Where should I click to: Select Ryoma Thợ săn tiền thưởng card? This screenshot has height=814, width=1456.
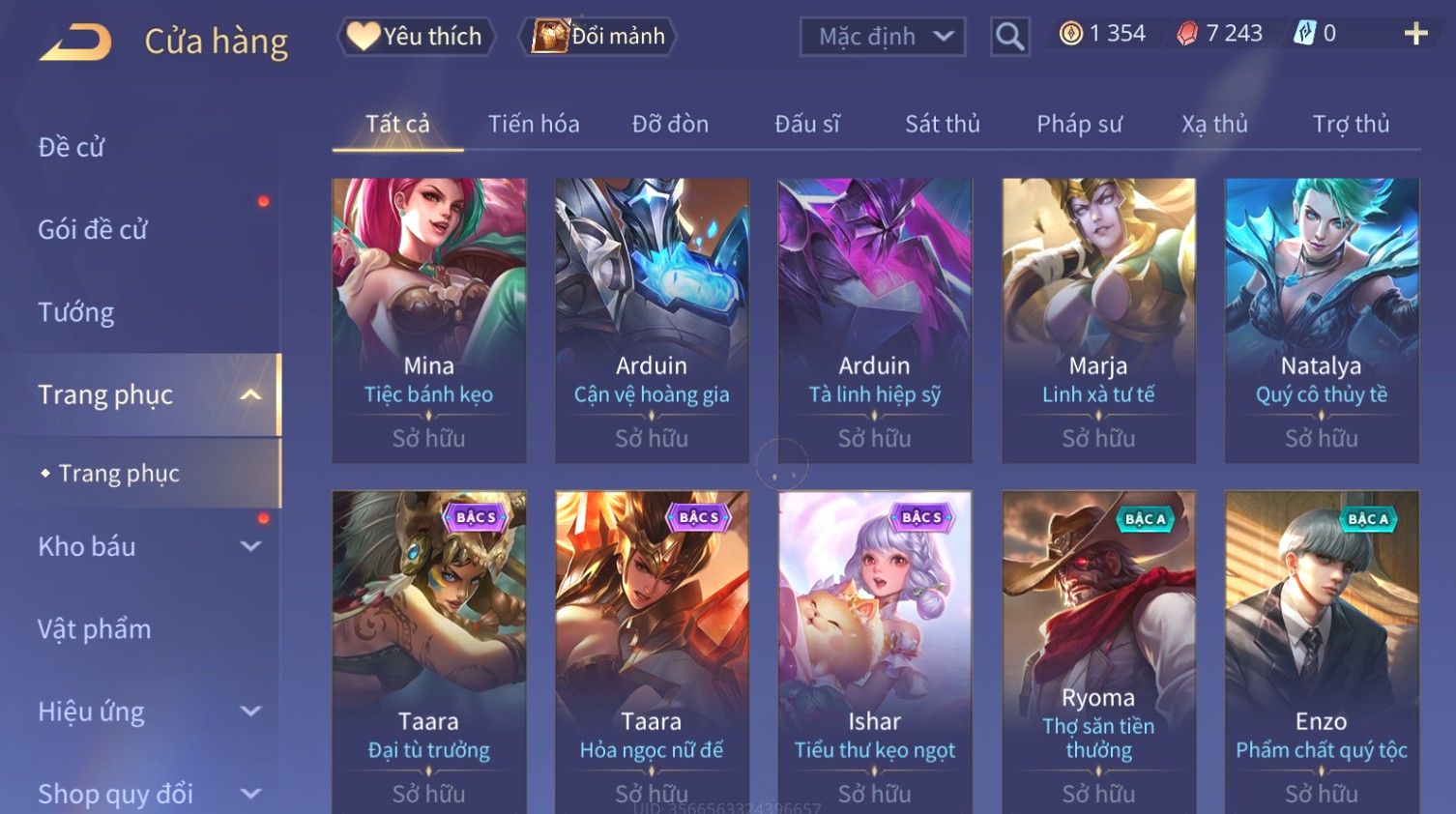(1098, 653)
